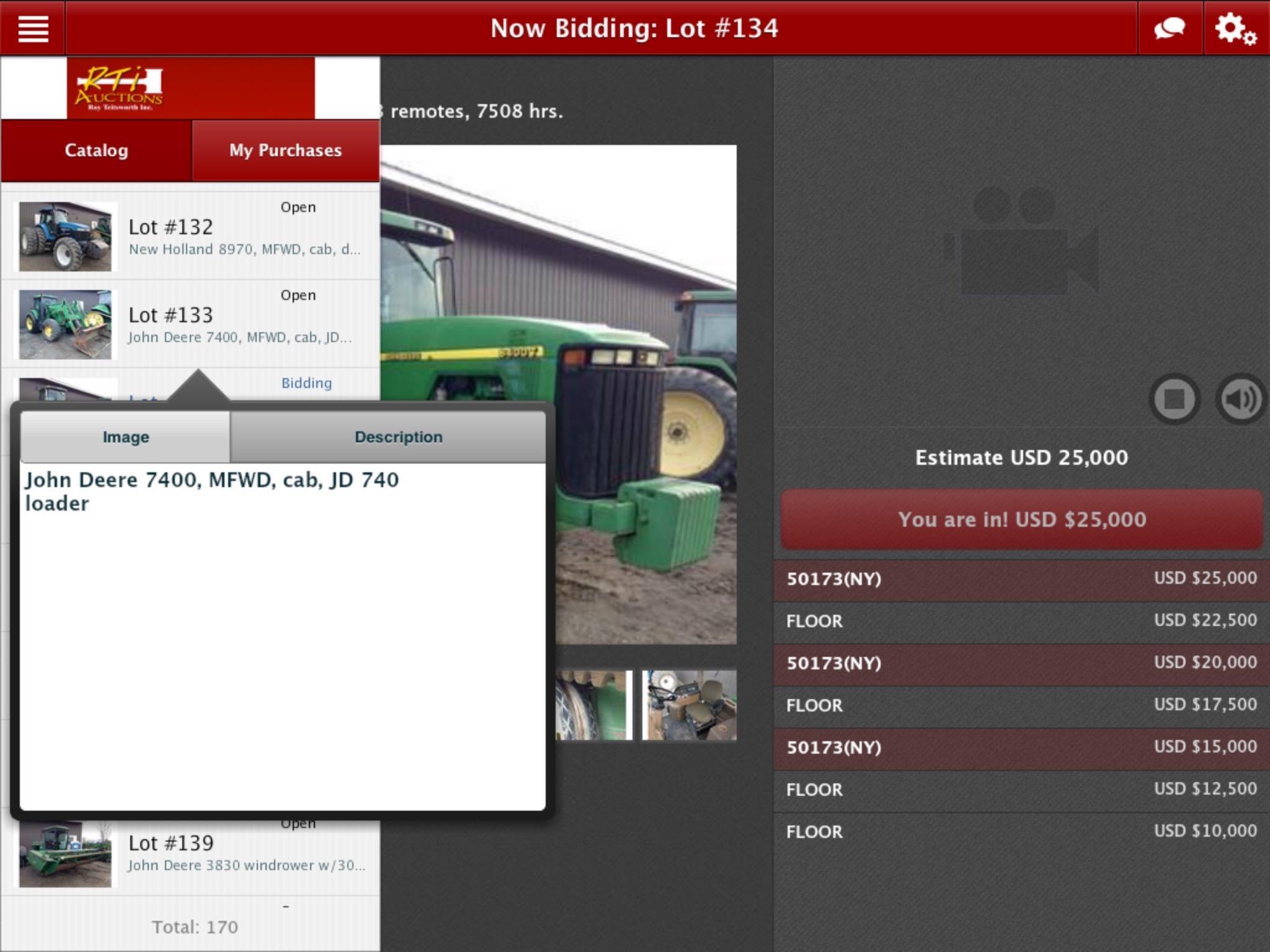Click 'New Holland 8970, MFWD' description

coord(244,249)
